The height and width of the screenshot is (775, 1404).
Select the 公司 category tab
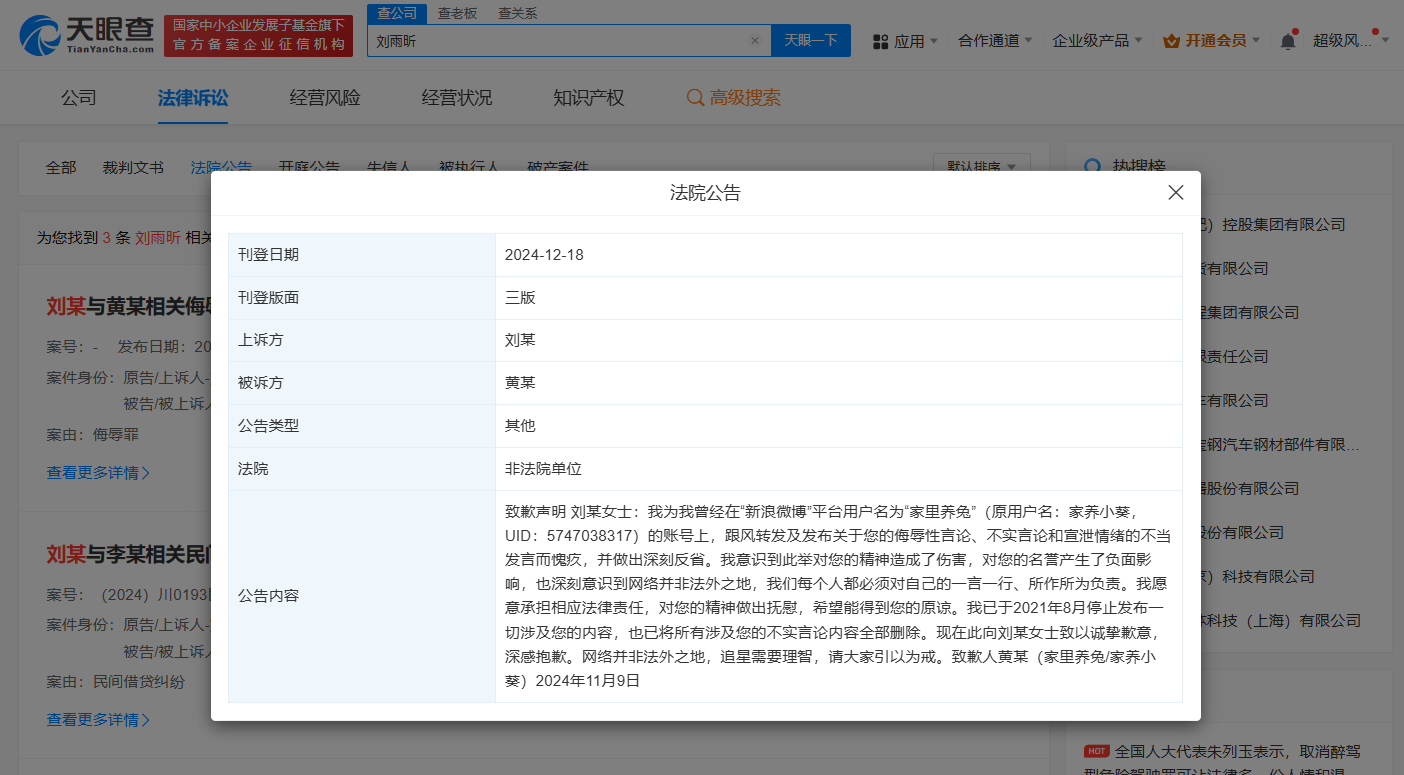pyautogui.click(x=79, y=98)
